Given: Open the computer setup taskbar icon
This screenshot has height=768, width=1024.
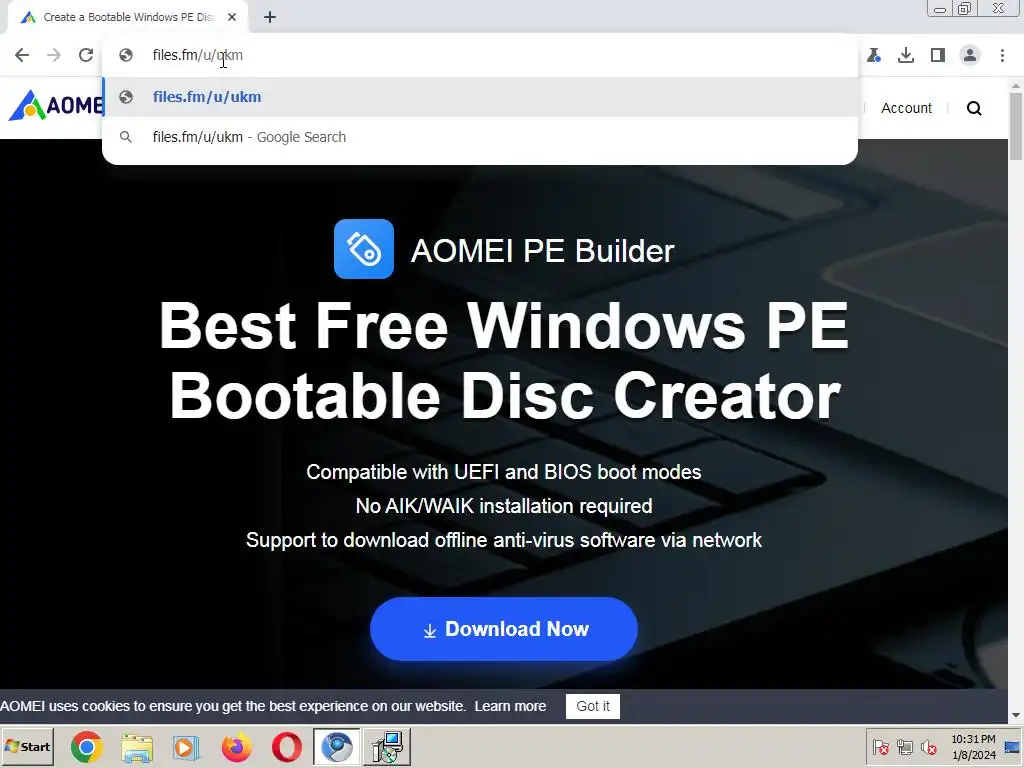Looking at the screenshot, I should coord(387,747).
